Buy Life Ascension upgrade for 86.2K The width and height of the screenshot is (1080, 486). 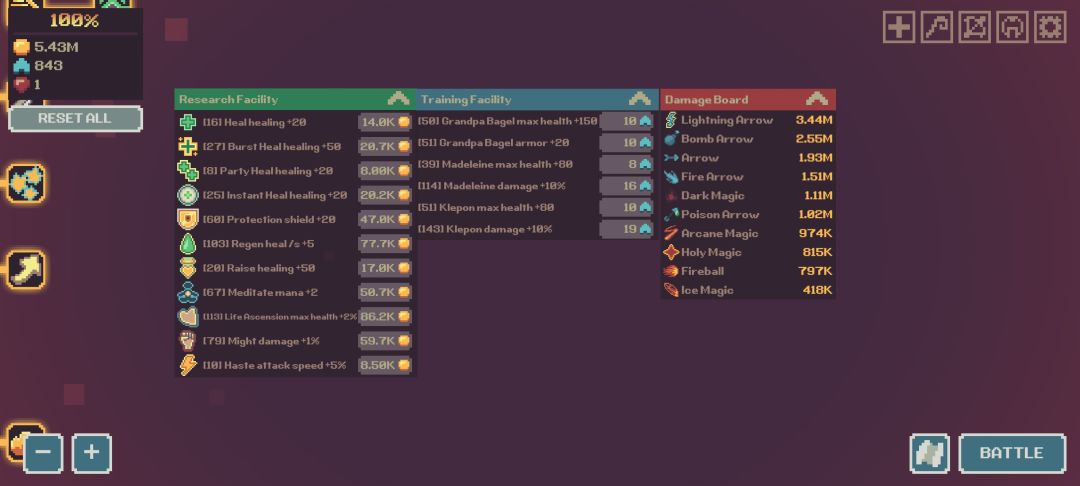click(x=384, y=317)
